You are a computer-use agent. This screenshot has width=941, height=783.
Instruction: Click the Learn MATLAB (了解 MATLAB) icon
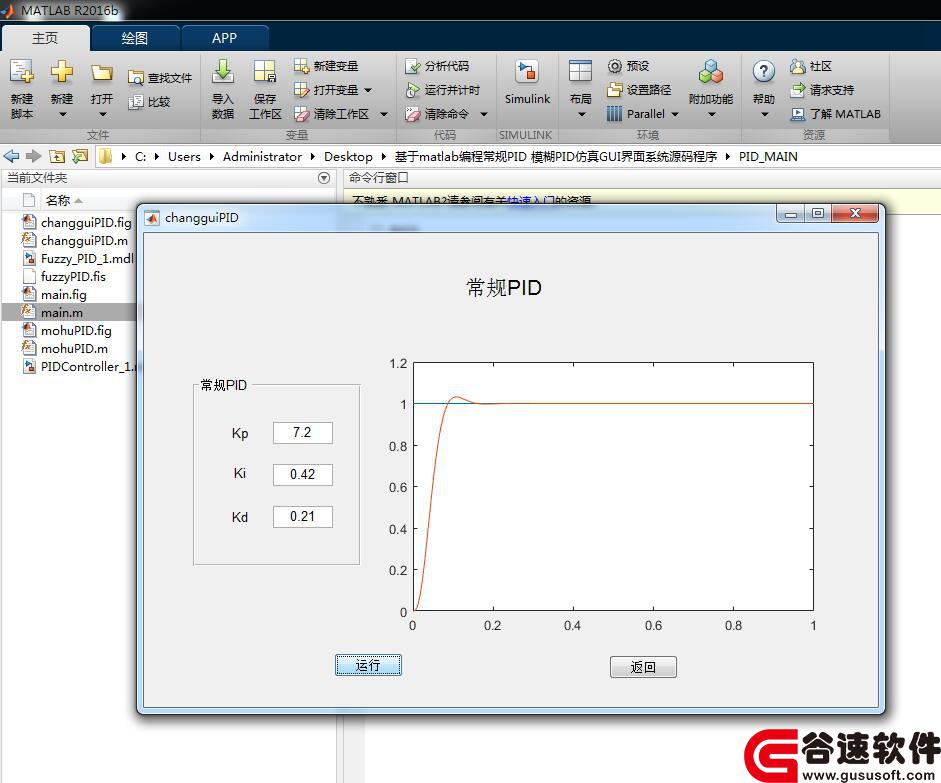[x=798, y=114]
